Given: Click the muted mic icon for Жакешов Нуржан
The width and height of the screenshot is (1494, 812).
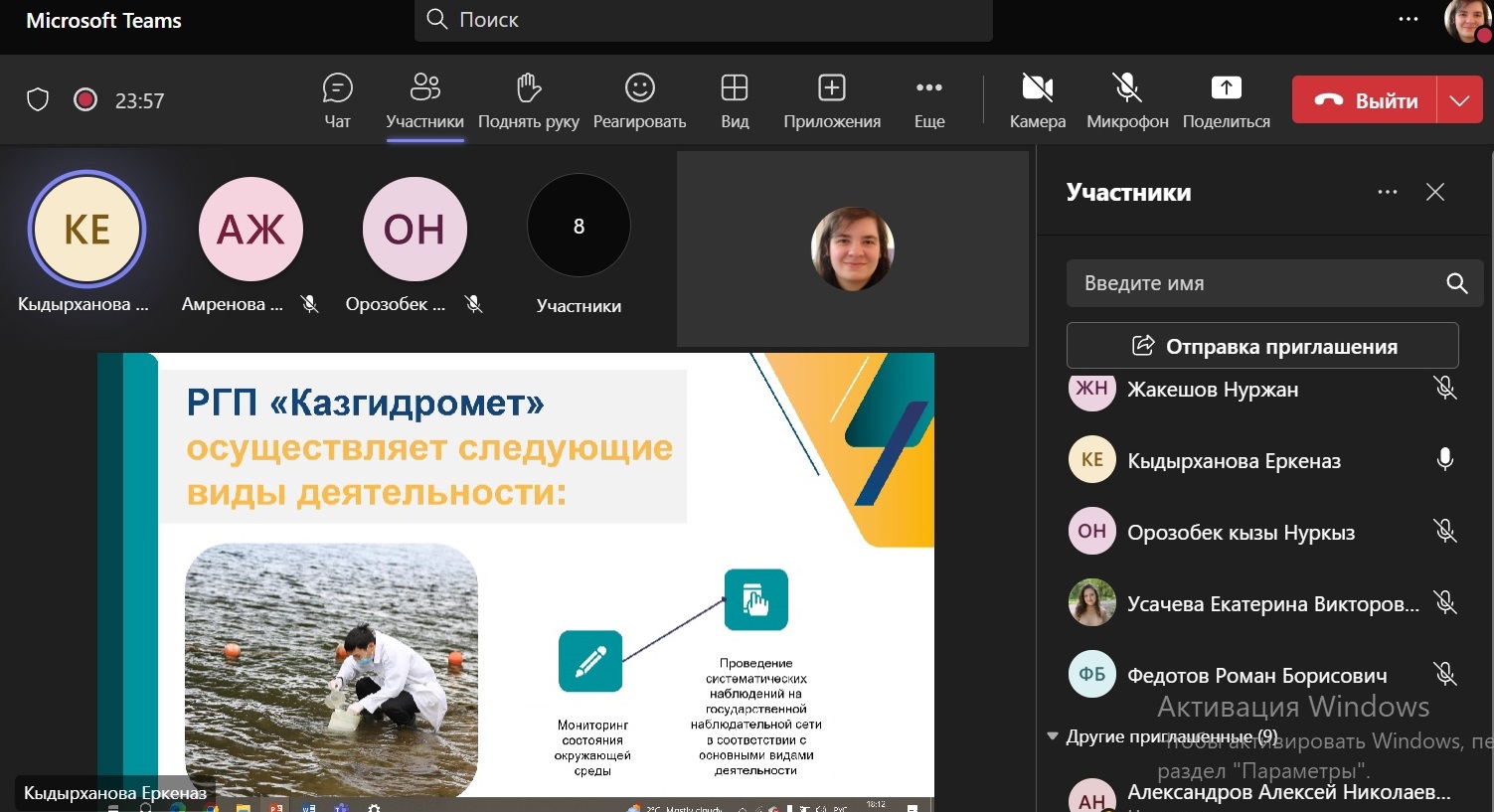Looking at the screenshot, I should tap(1445, 388).
